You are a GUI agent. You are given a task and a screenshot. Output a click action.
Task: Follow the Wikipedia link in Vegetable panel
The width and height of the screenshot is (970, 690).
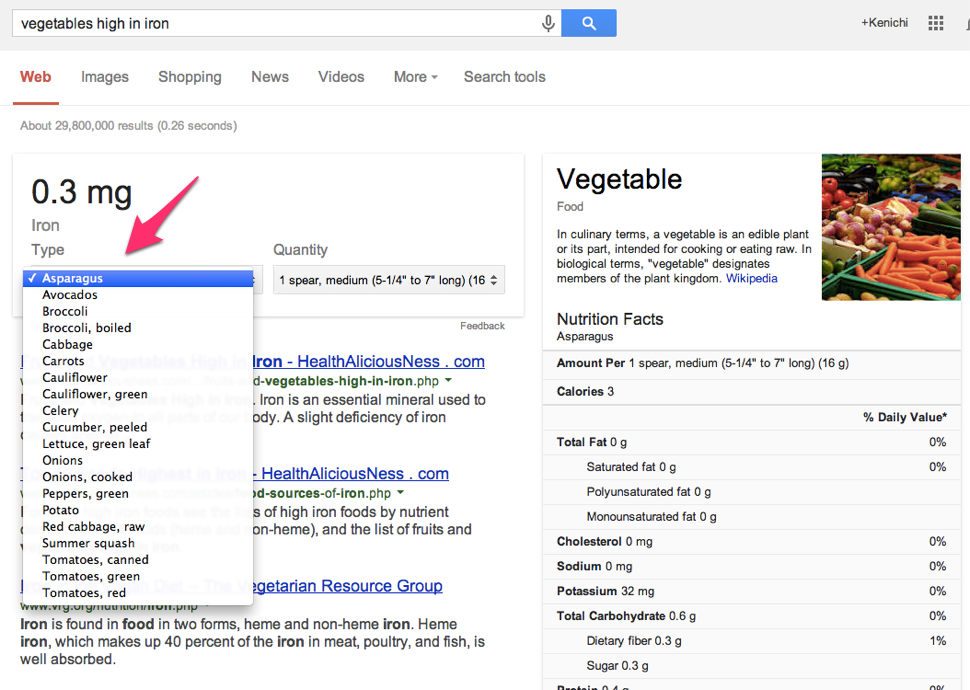pos(752,278)
